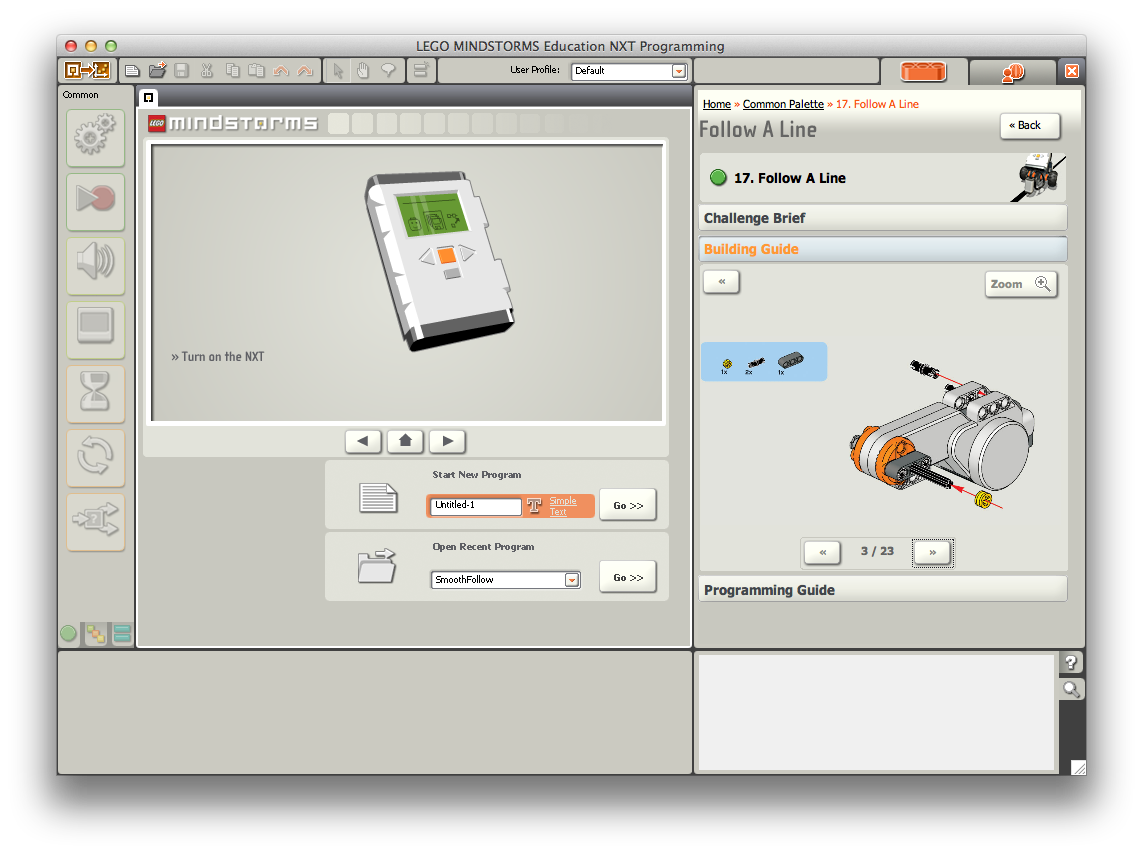Viewport: 1143px width, 854px height.
Task: Click the NXT brick image
Action: pos(439,261)
